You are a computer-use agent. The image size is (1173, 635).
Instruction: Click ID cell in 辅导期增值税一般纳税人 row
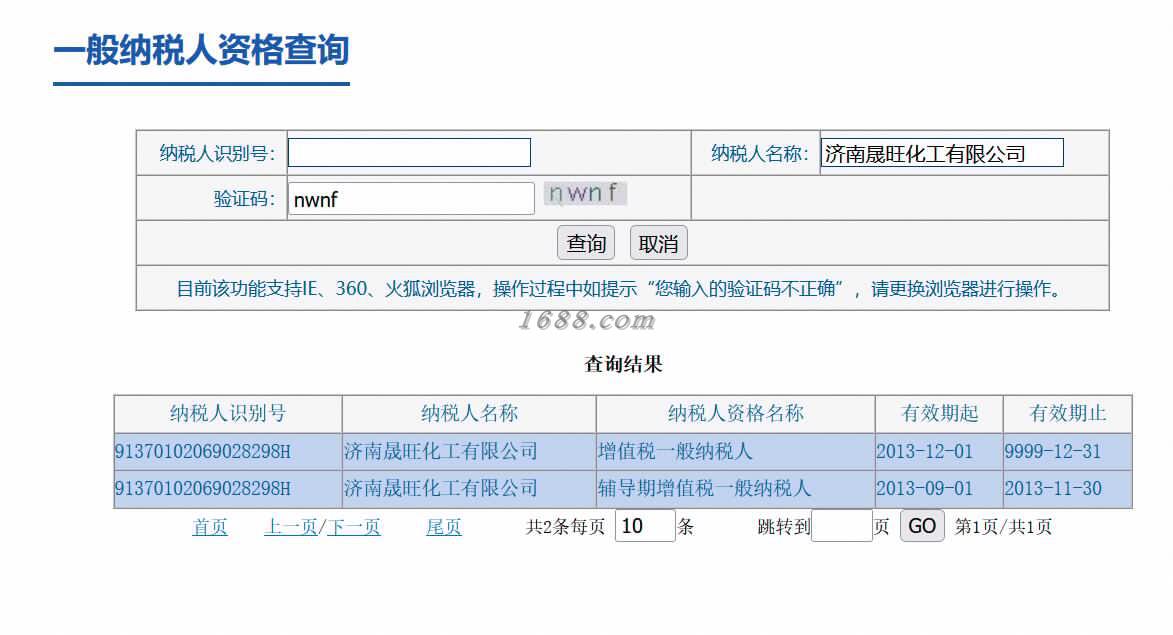pyautogui.click(x=228, y=489)
